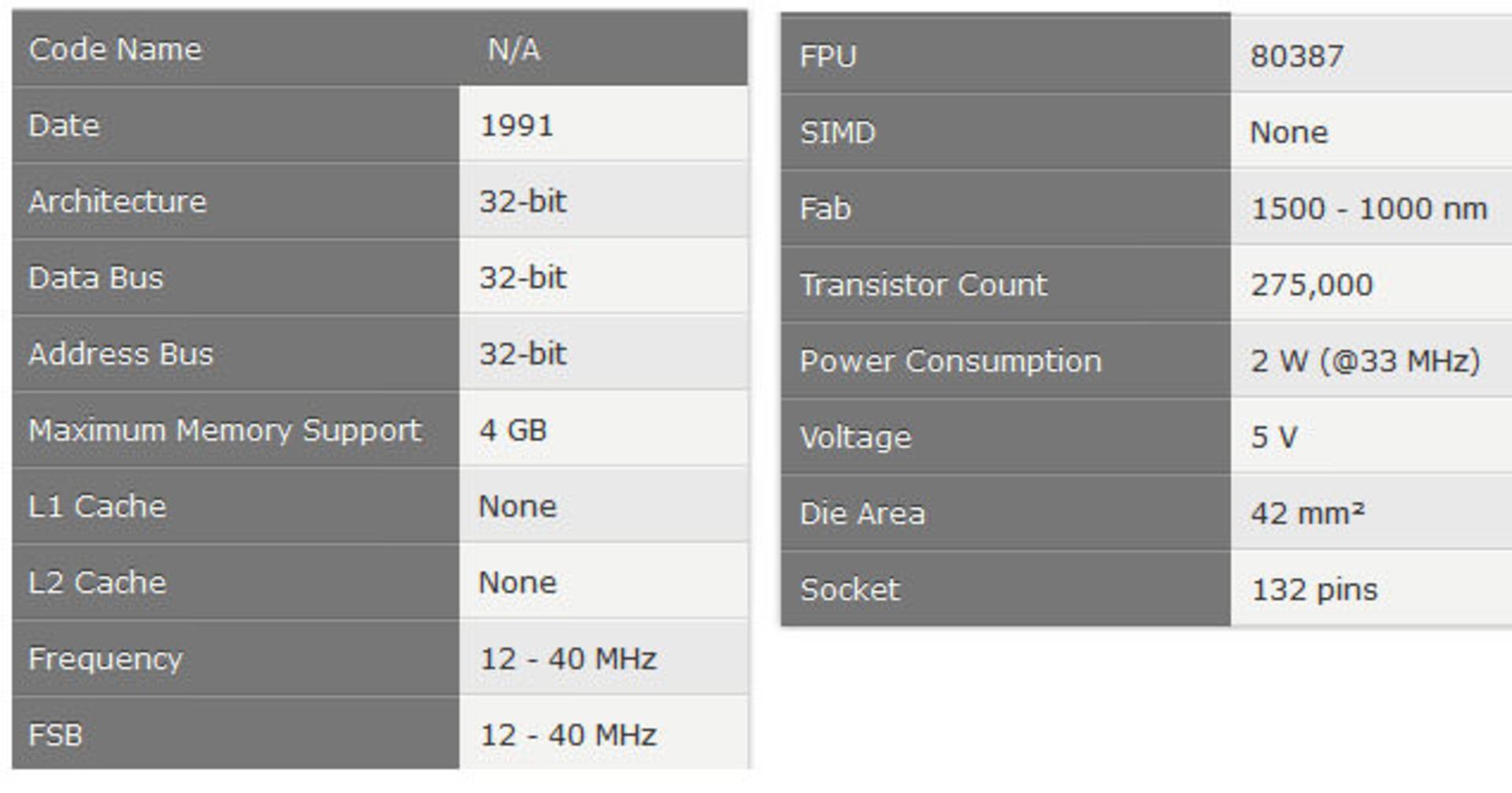
Task: Select the L2 Cache None value
Action: 517,582
